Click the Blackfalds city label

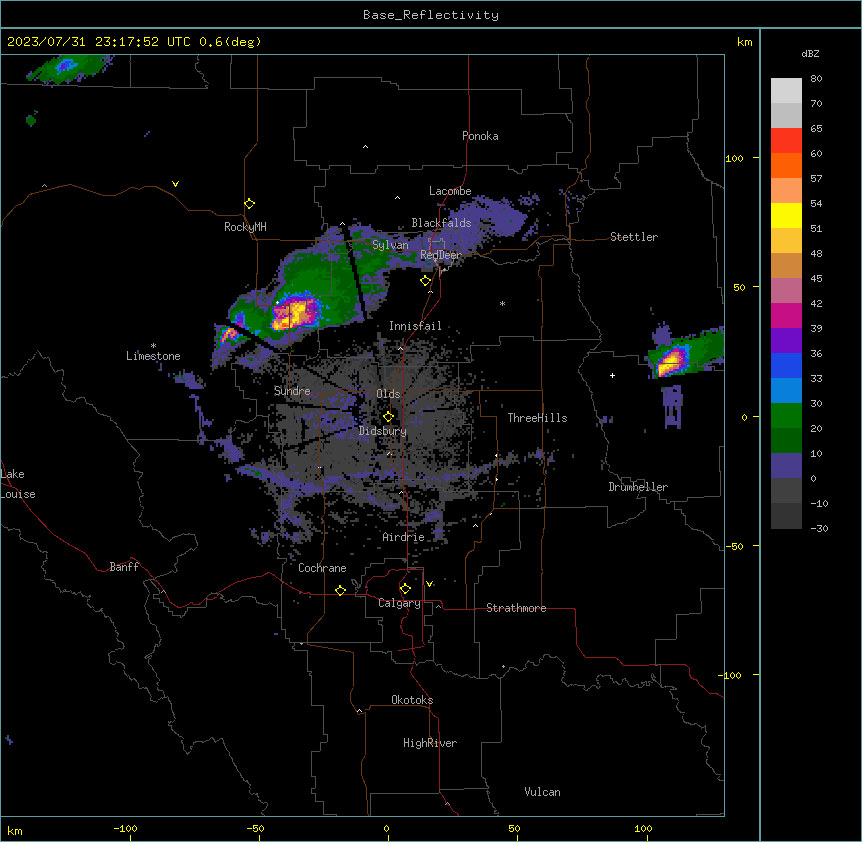point(441,223)
